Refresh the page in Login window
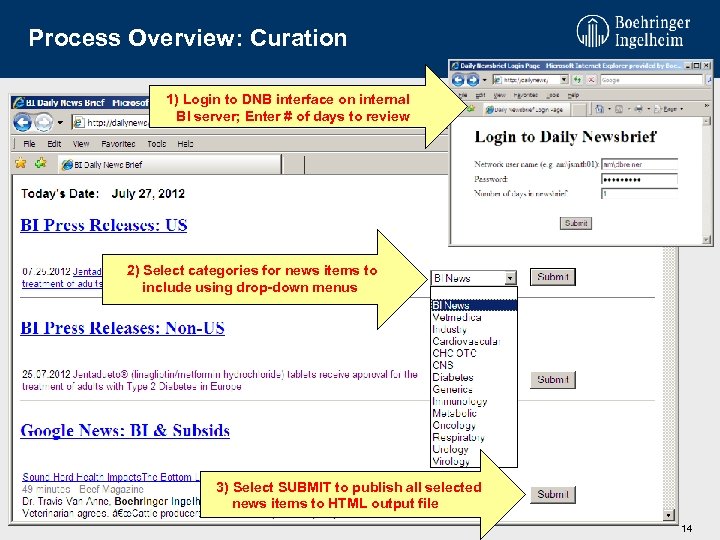Viewport: 720px width, 540px height. coord(578,80)
